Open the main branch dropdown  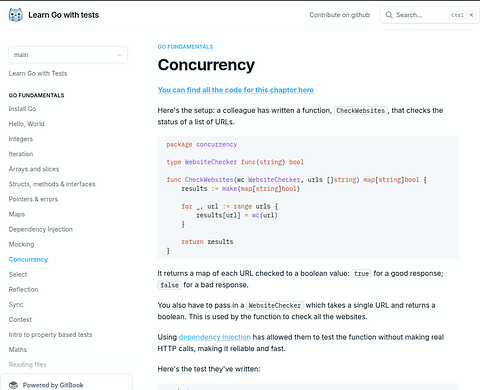(x=68, y=55)
